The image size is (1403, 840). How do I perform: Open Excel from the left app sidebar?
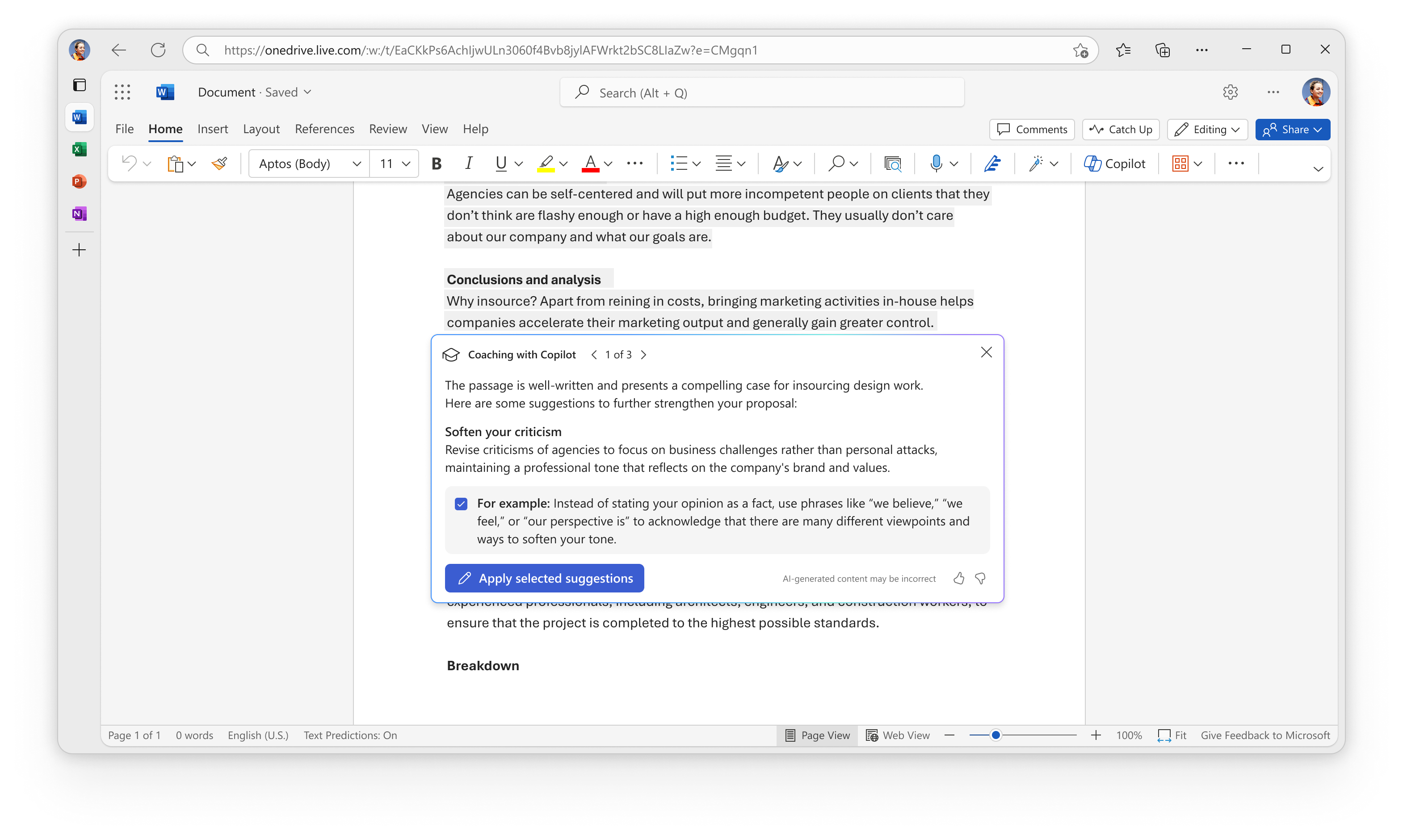(79, 149)
